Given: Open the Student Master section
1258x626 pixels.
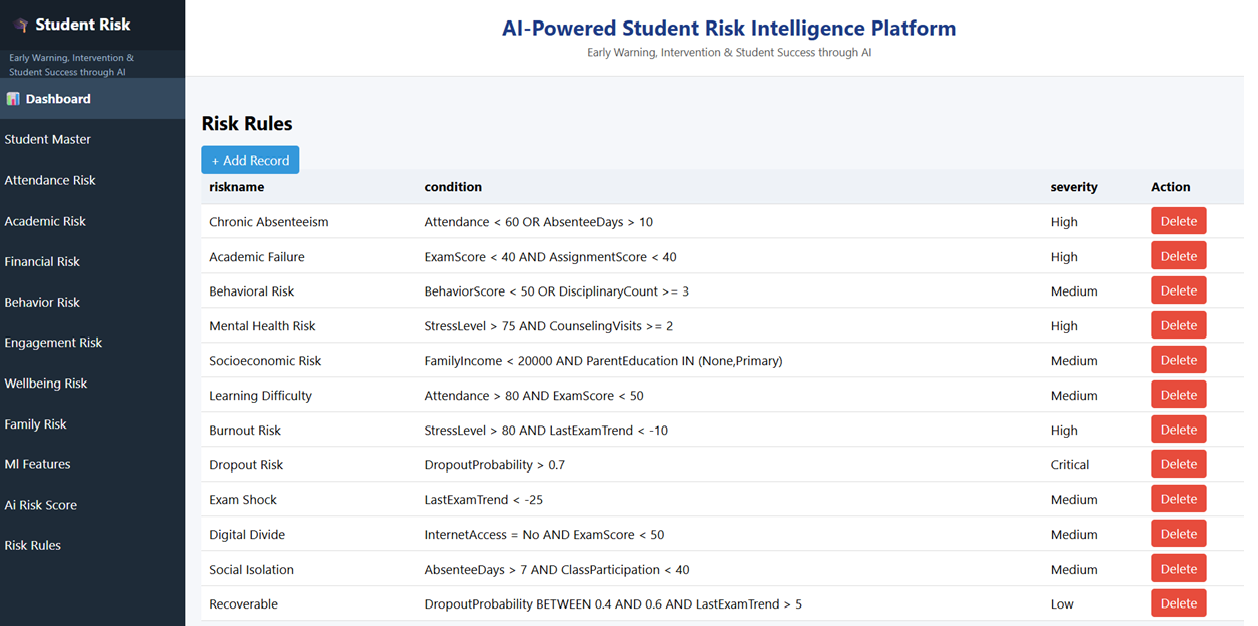Looking at the screenshot, I should pyautogui.click(x=48, y=139).
